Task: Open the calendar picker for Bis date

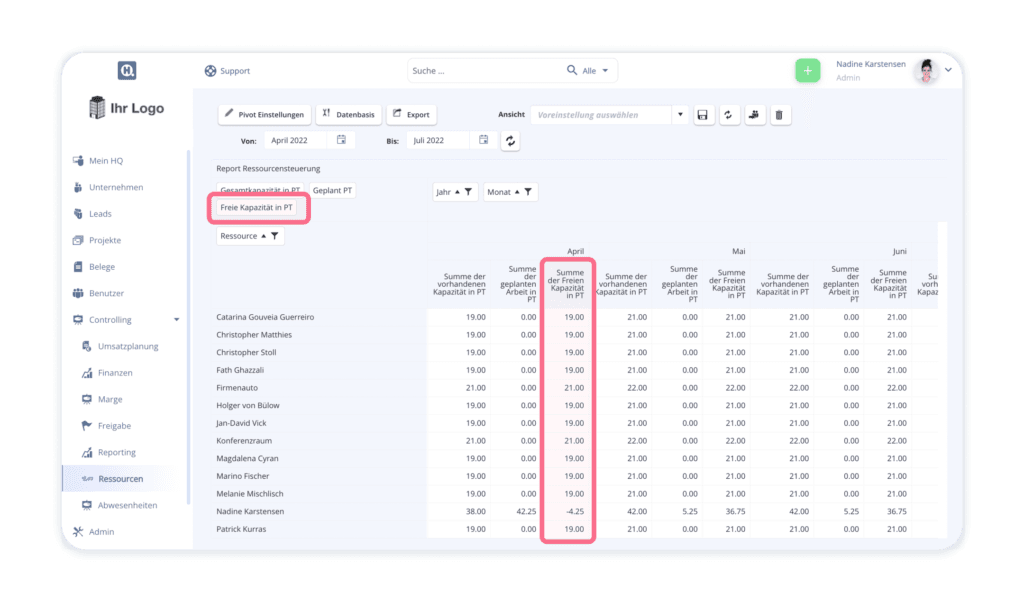Action: (484, 141)
